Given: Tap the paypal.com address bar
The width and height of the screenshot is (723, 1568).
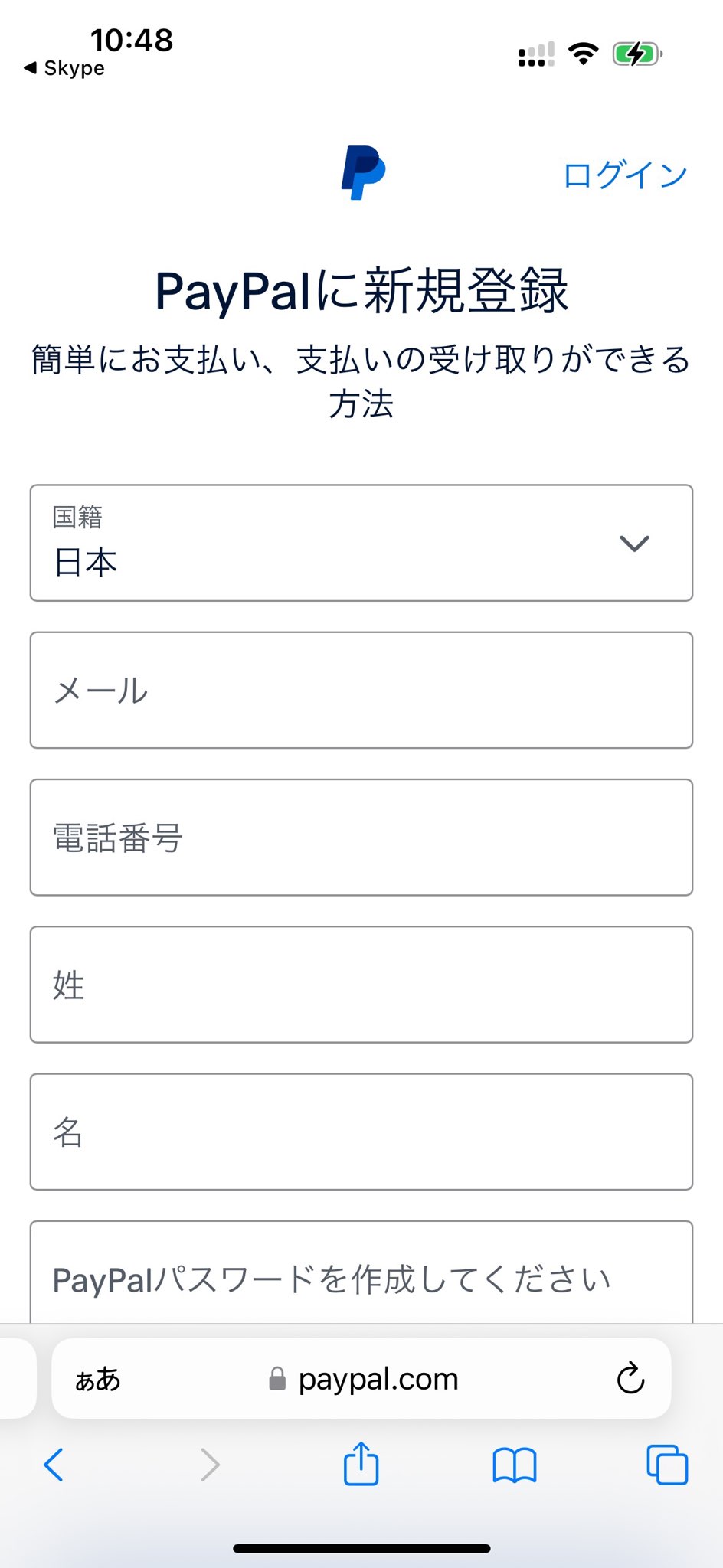Looking at the screenshot, I should click(x=378, y=1379).
